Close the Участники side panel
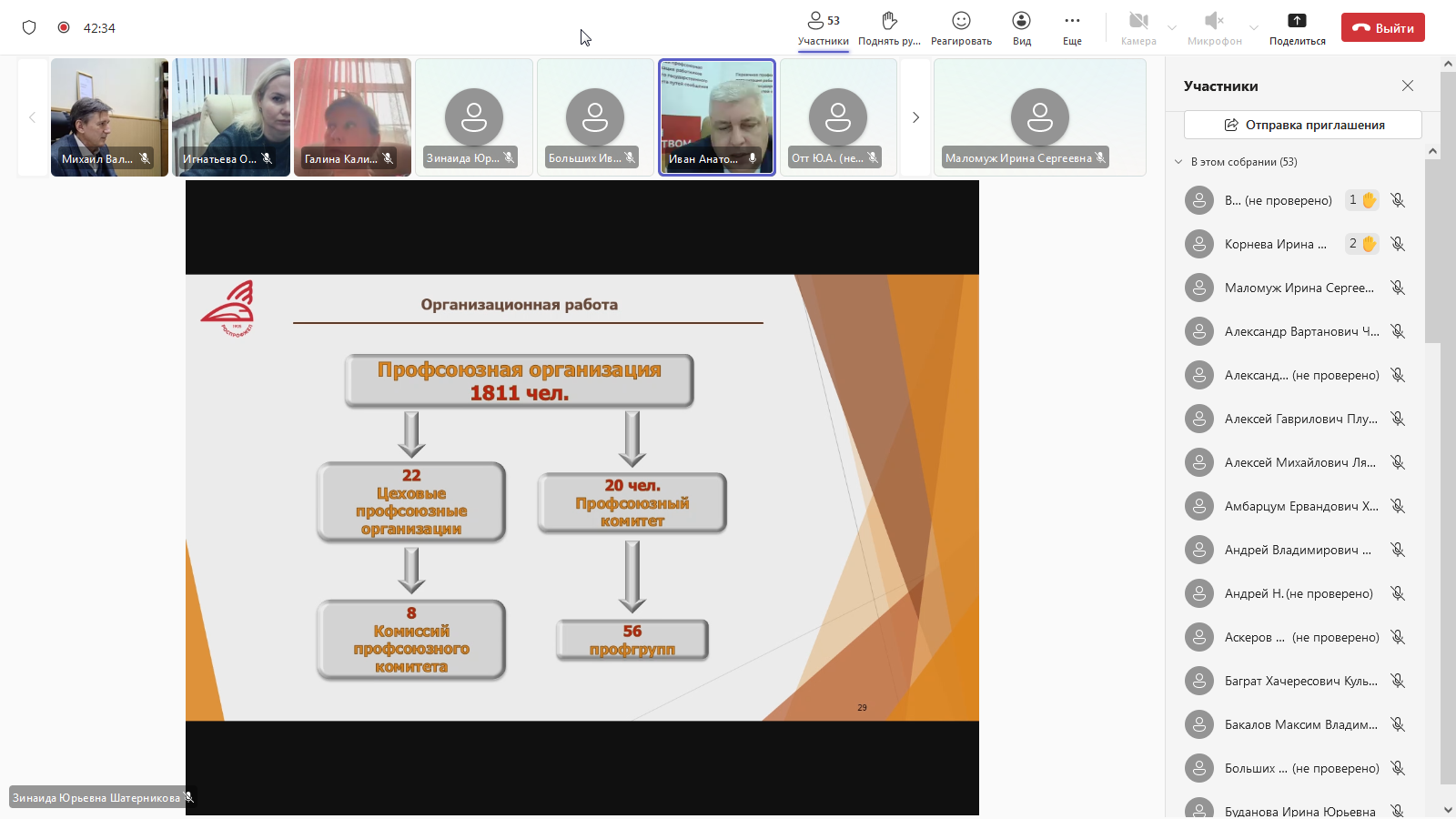1456x819 pixels. (1407, 86)
